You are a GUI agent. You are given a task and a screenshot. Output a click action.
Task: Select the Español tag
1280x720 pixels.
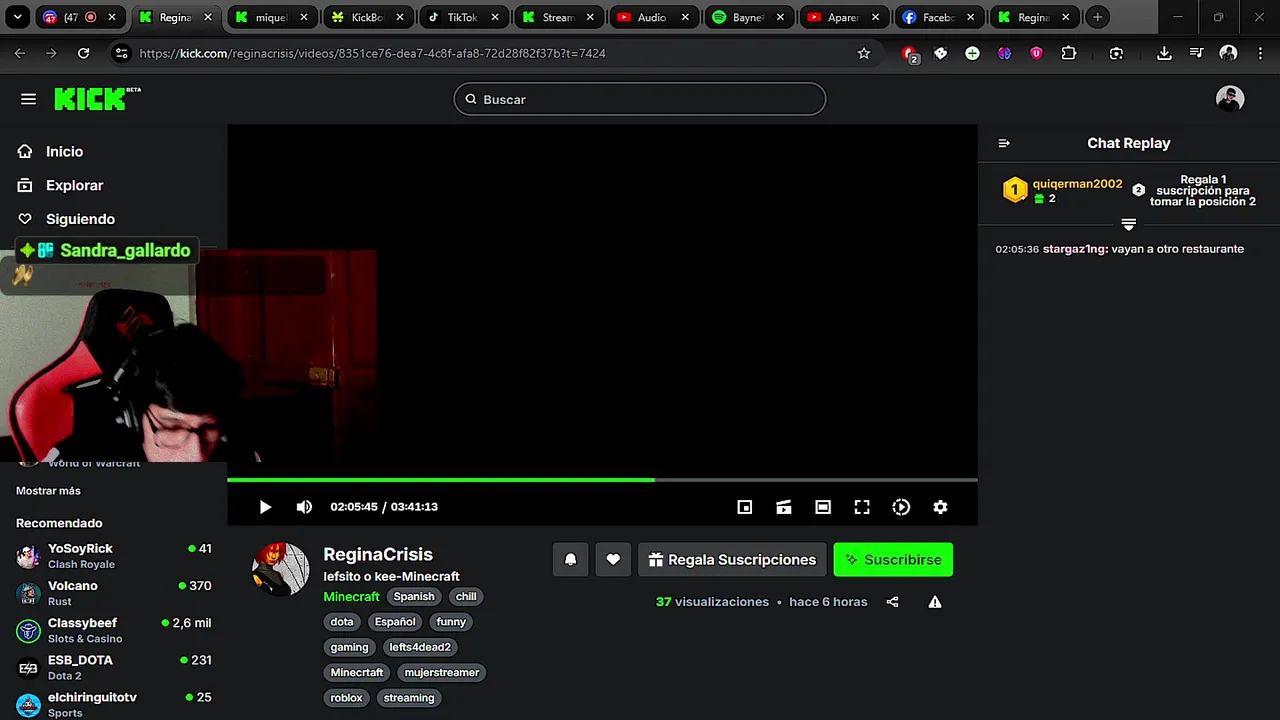(x=395, y=622)
